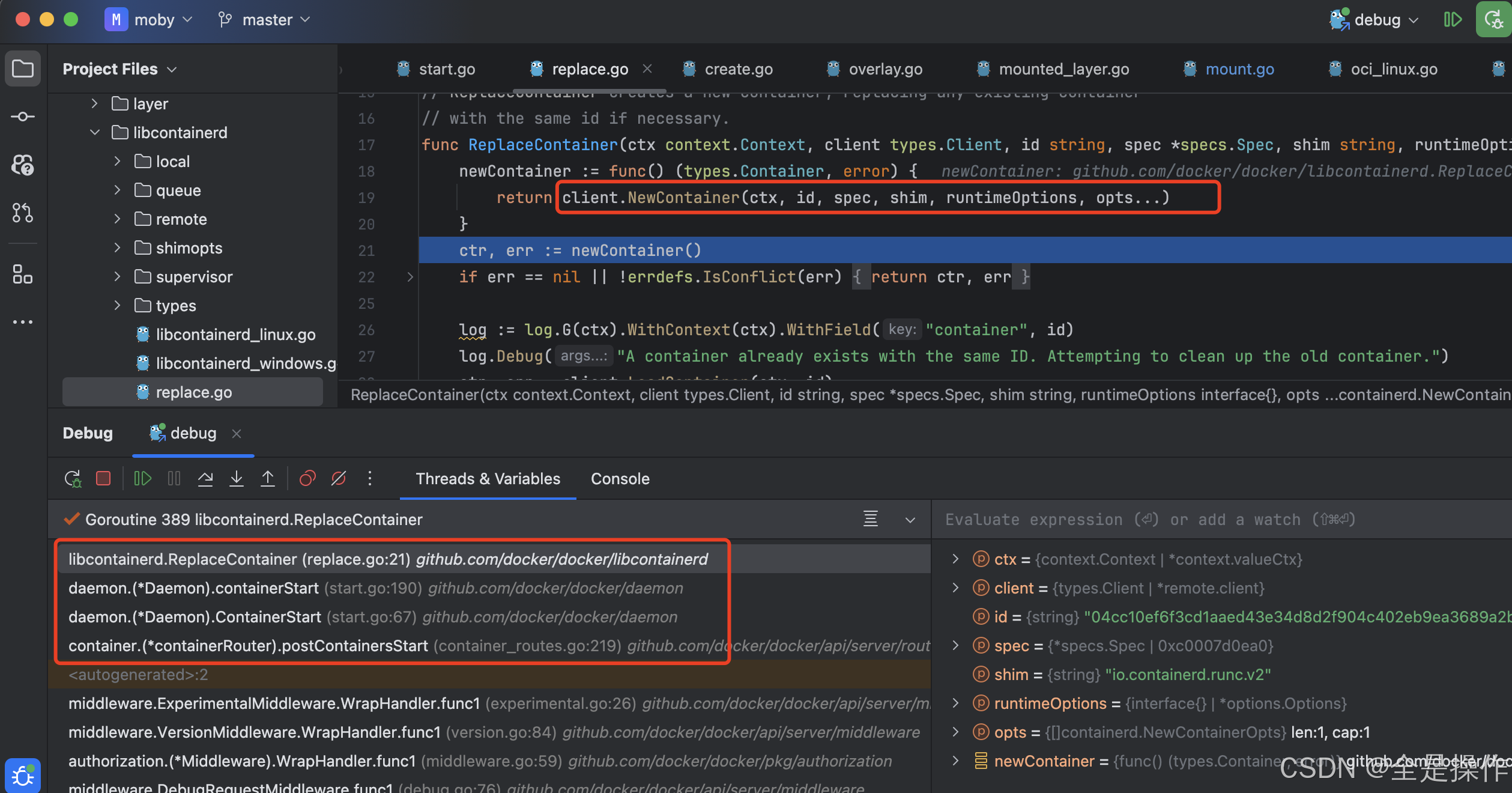Collapse the libcontainerd folder
Screen dimensions: 1512x793
[x=95, y=133]
